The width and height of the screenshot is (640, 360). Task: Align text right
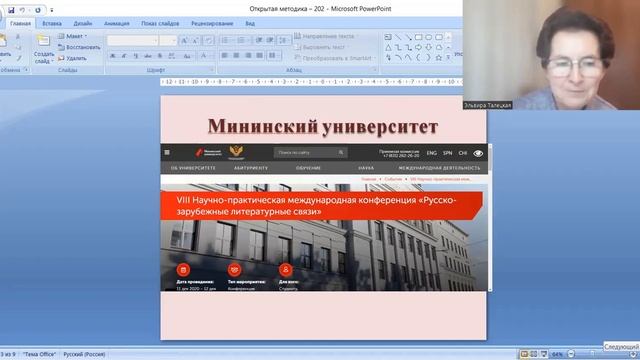click(x=248, y=56)
